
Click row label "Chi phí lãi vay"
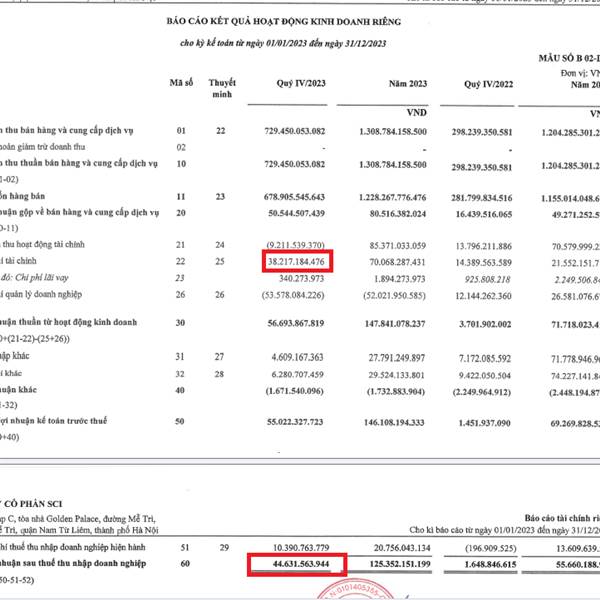(x=42, y=278)
